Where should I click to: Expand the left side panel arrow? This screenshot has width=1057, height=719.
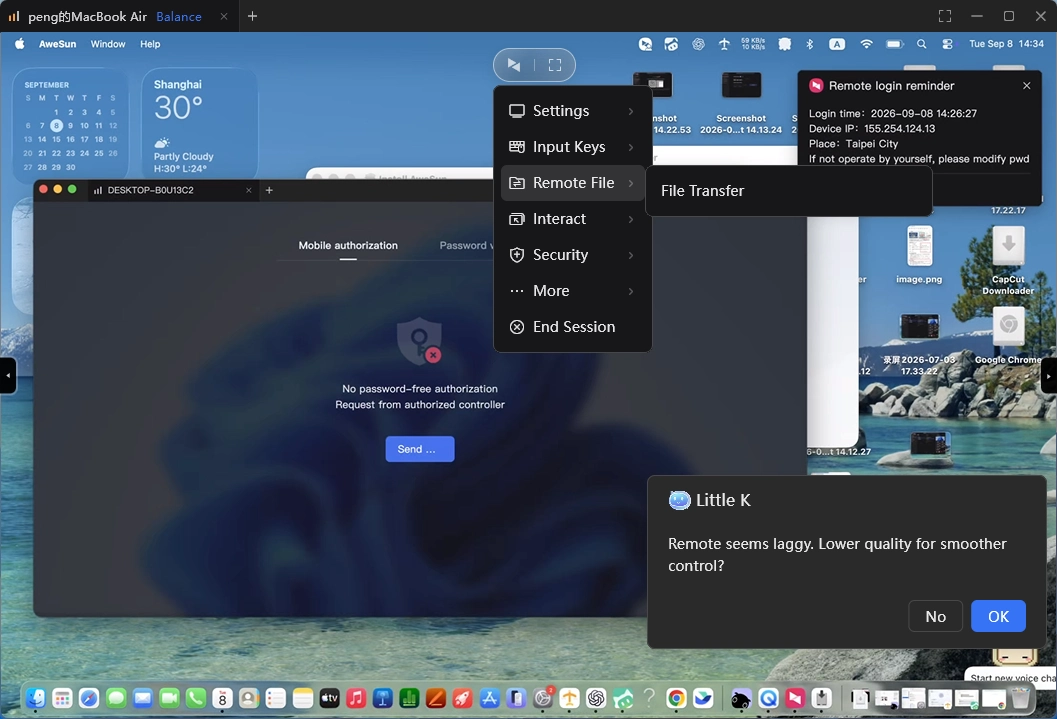[7, 375]
